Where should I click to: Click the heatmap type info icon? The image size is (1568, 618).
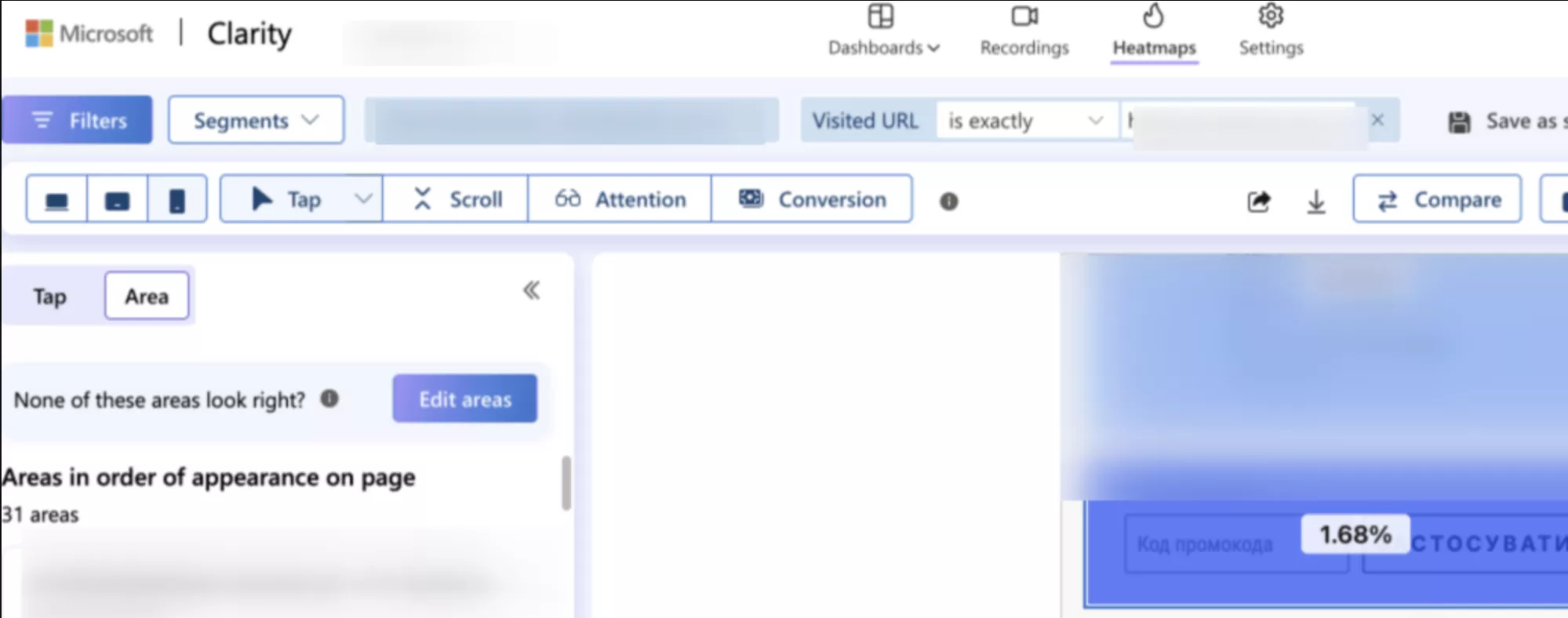click(x=948, y=202)
